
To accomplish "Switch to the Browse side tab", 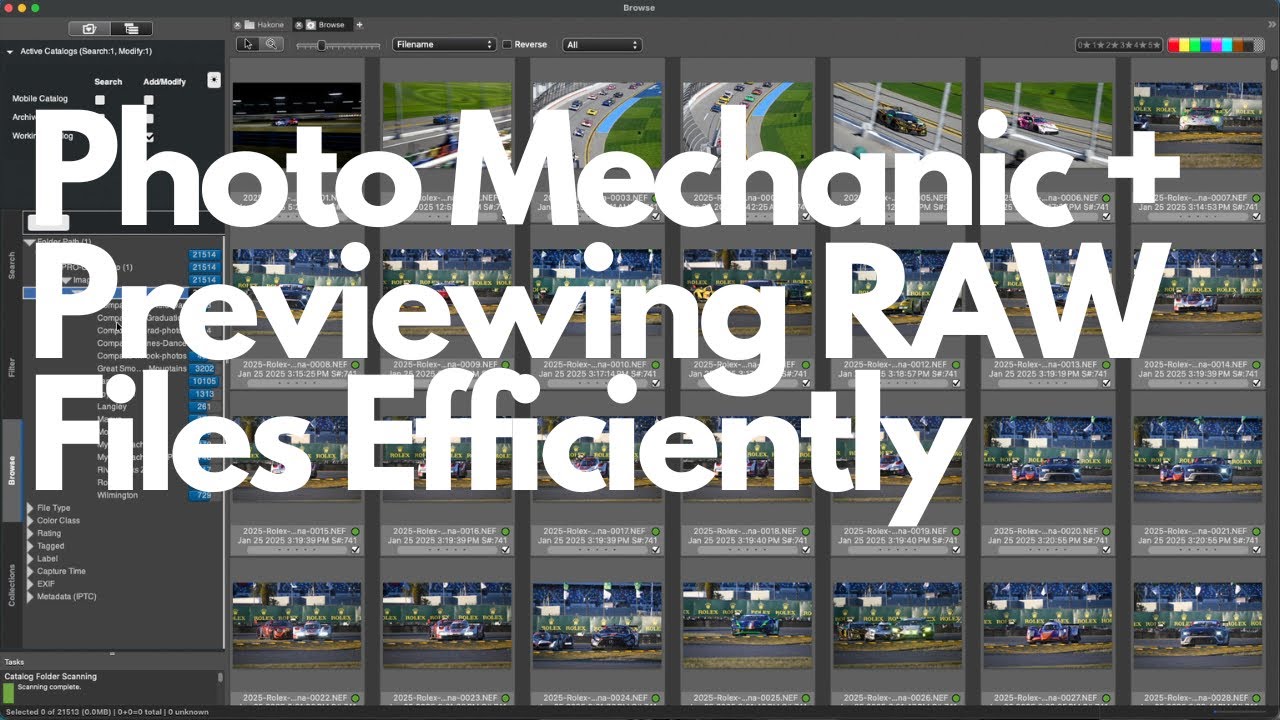I will 12,470.
